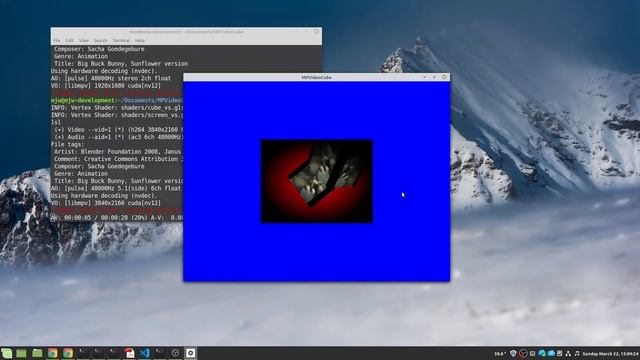Click the 'INFO: Vertex Shader: shaders/cube_vs' line
The height and width of the screenshot is (360, 640).
117,108
